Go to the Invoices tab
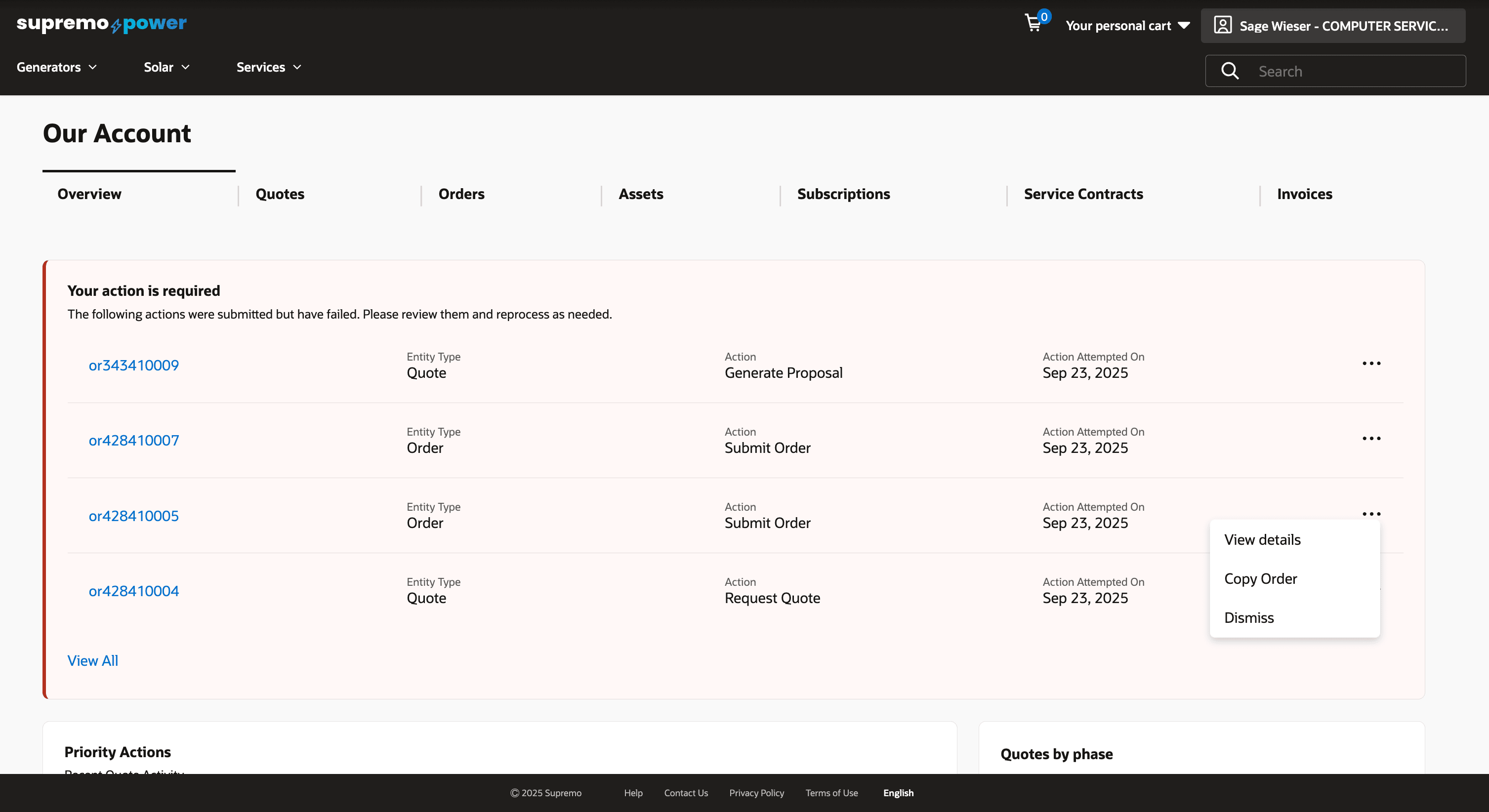The width and height of the screenshot is (1489, 812). [x=1305, y=194]
